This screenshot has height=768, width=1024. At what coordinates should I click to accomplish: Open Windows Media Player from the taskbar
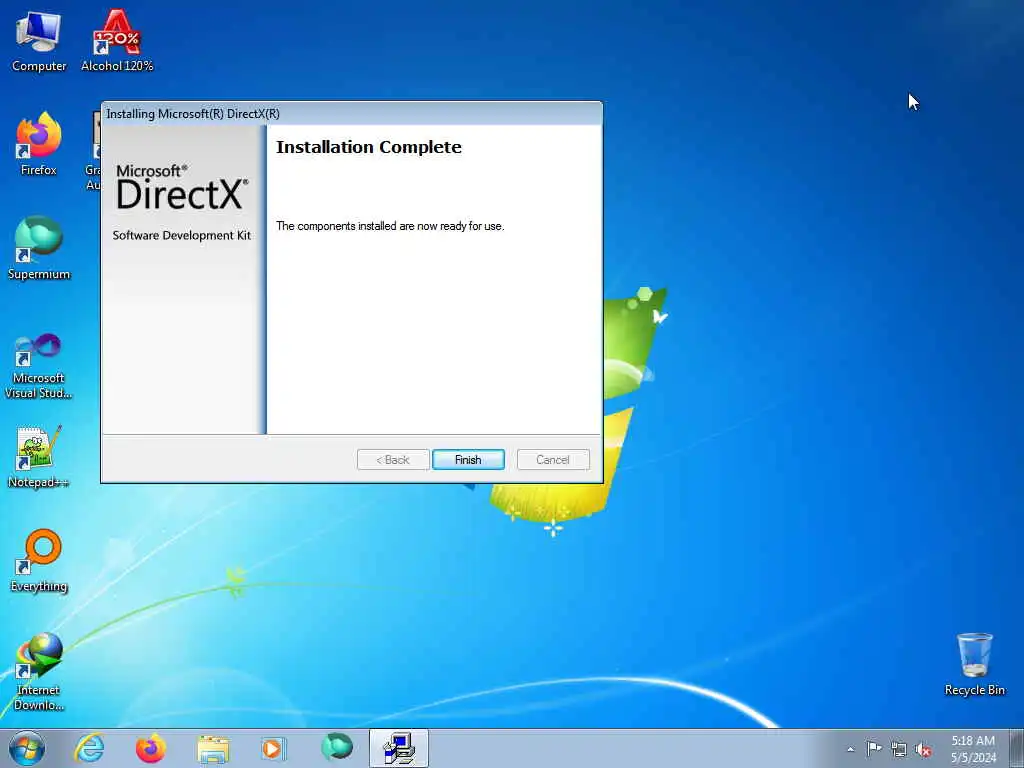coord(274,748)
